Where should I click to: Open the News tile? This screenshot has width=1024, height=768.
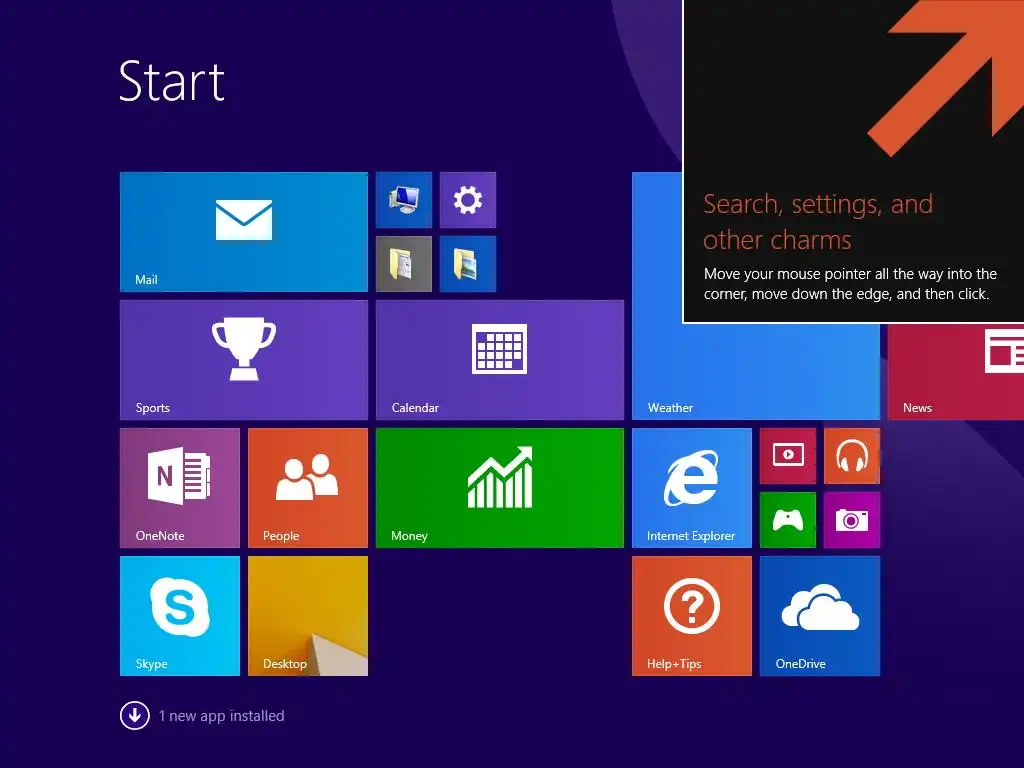[955, 372]
